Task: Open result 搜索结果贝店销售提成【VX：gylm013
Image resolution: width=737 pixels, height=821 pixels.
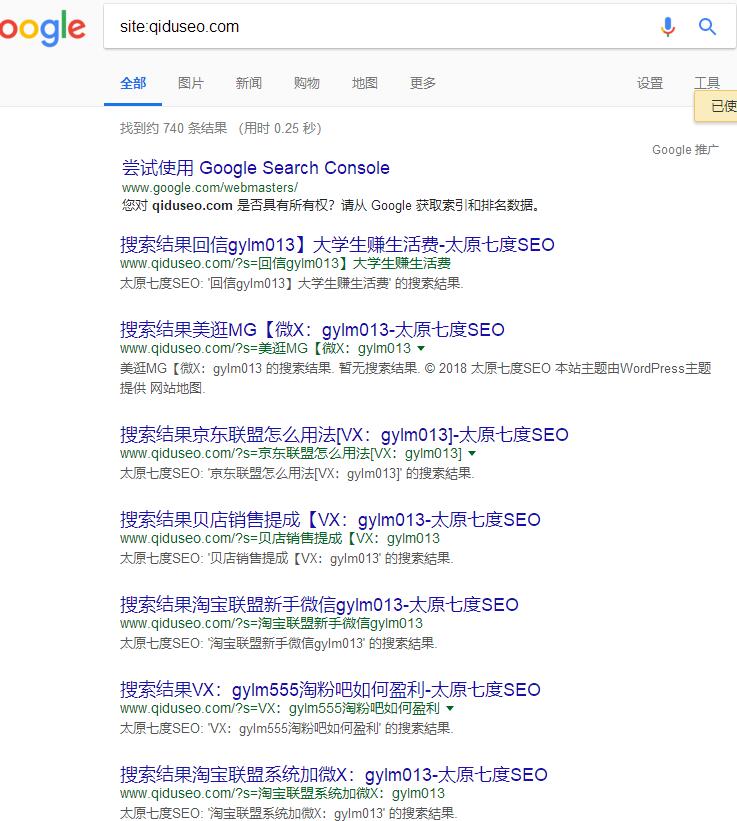Action: click(330, 520)
